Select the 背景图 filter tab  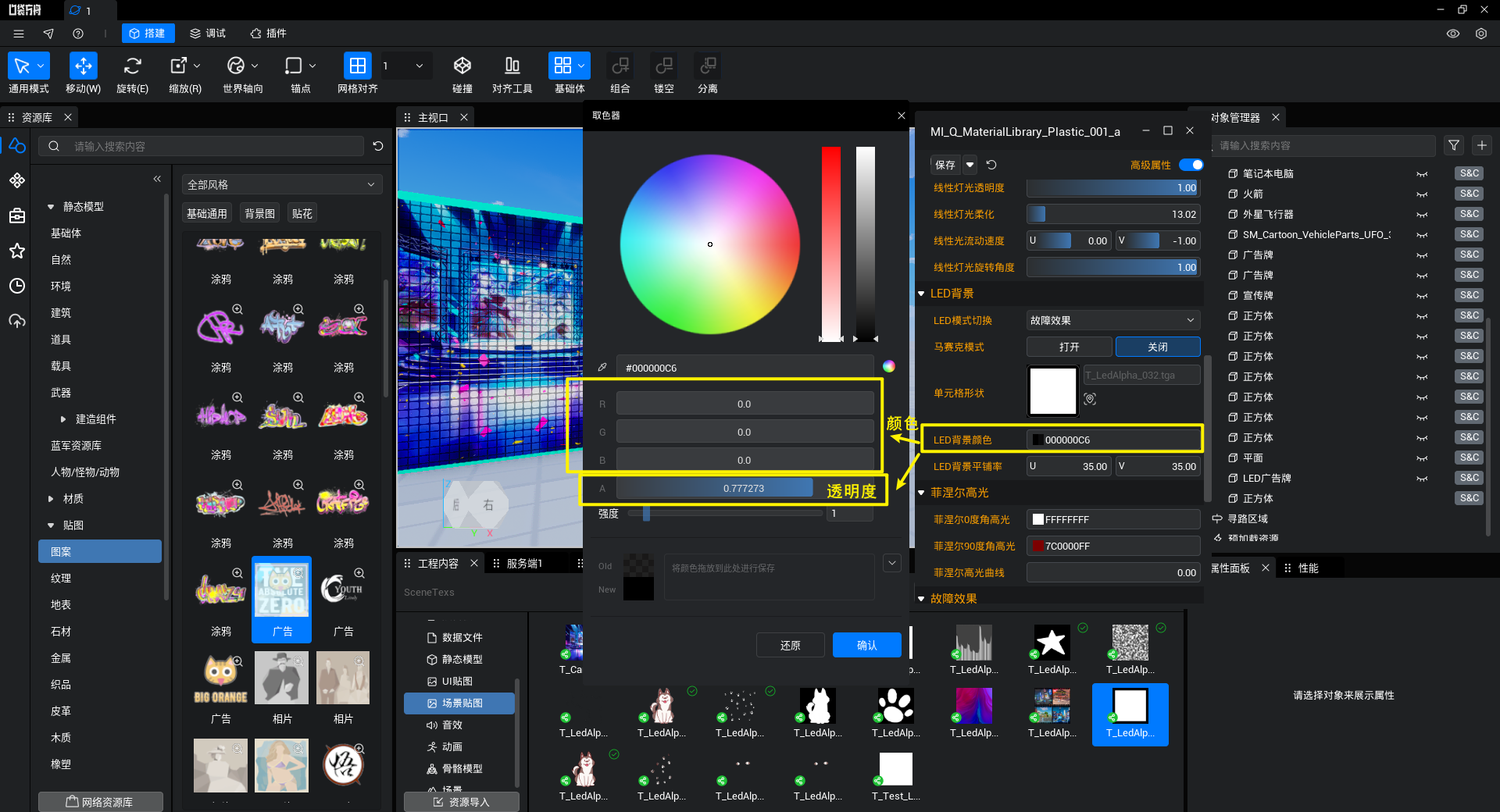(260, 213)
